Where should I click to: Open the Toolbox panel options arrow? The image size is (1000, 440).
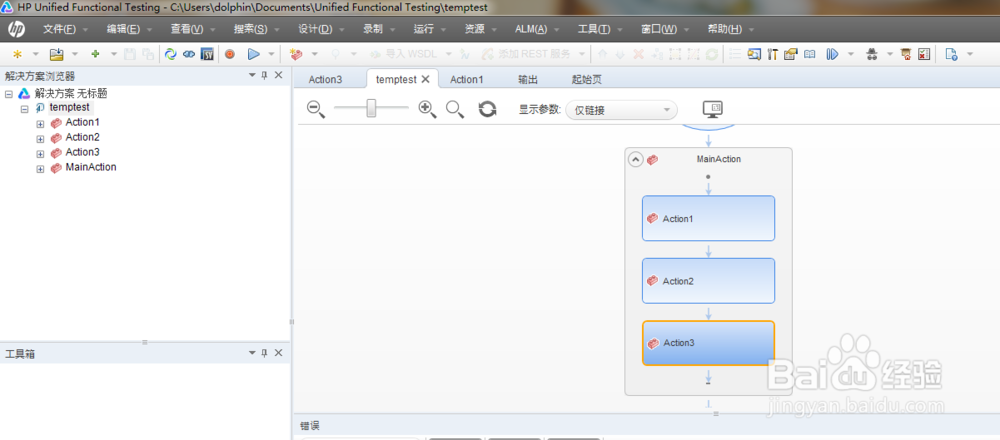[251, 353]
